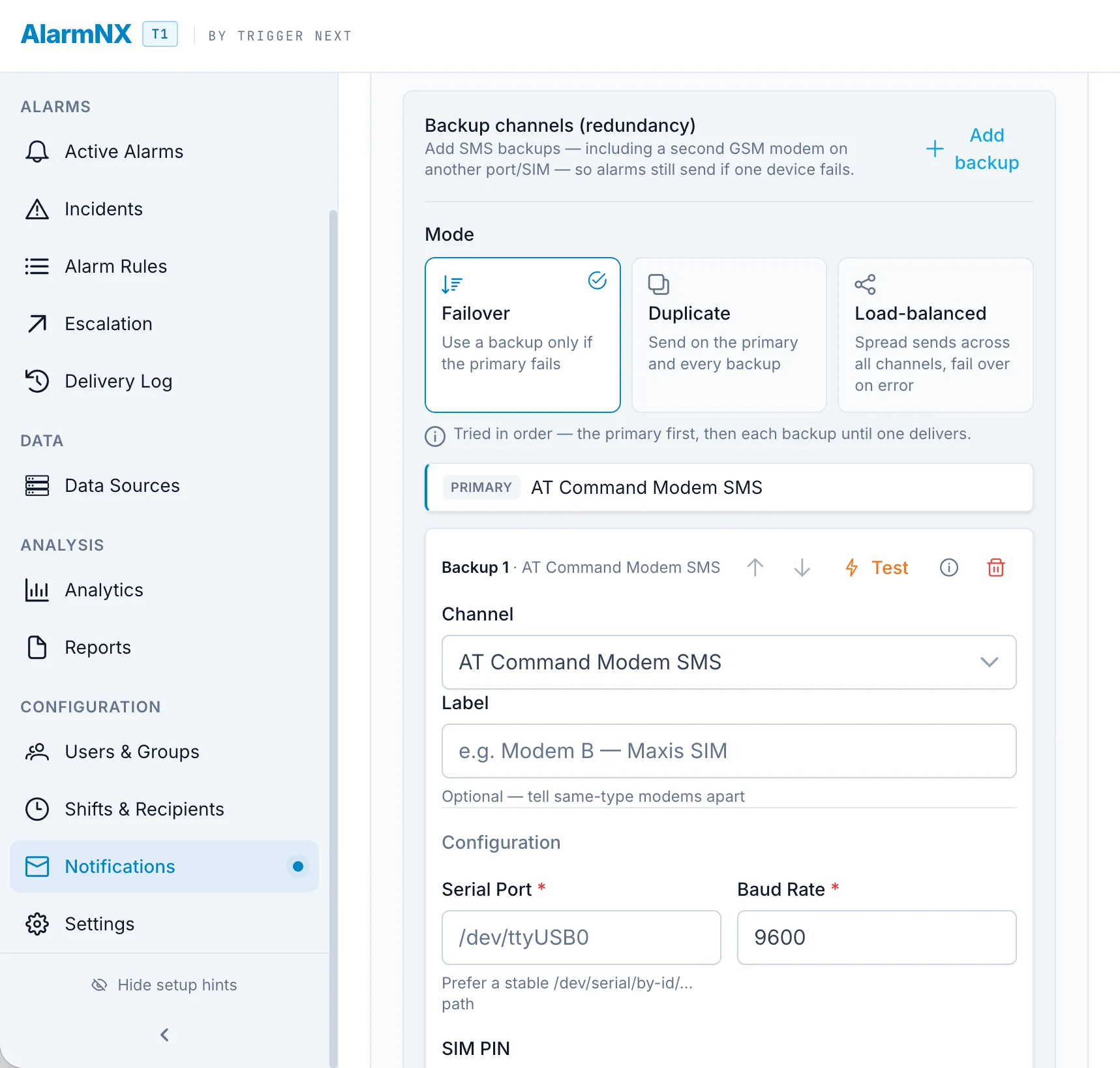Click the Reports document icon
This screenshot has width=1120, height=1068.
(x=37, y=647)
